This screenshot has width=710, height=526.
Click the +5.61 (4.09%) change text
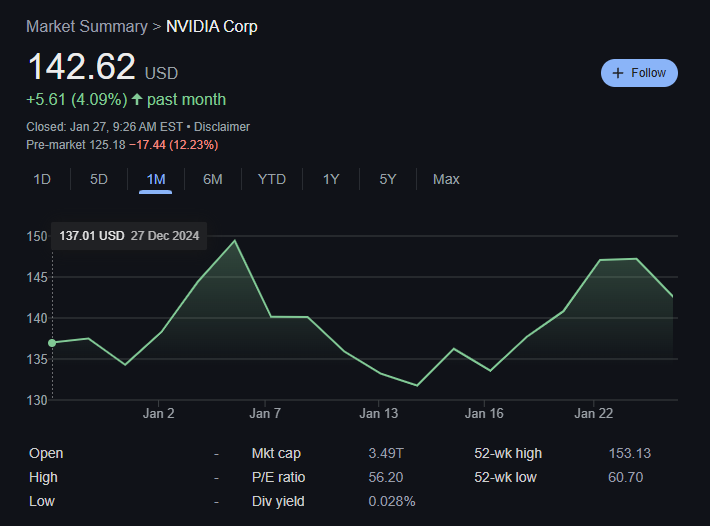pos(77,100)
